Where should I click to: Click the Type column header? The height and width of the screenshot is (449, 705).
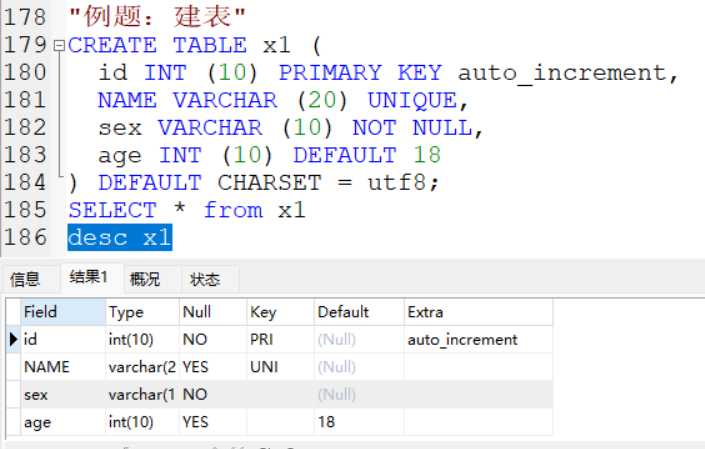click(143, 312)
